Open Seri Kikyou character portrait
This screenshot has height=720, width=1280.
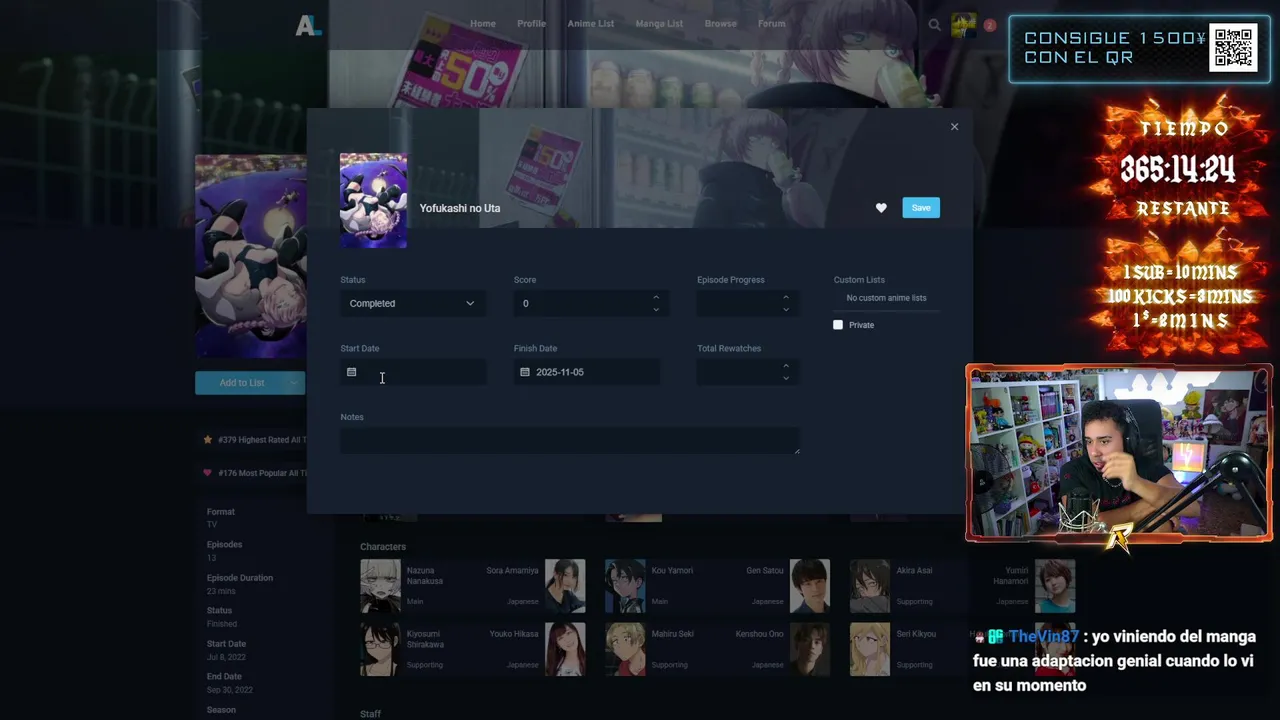(x=870, y=649)
